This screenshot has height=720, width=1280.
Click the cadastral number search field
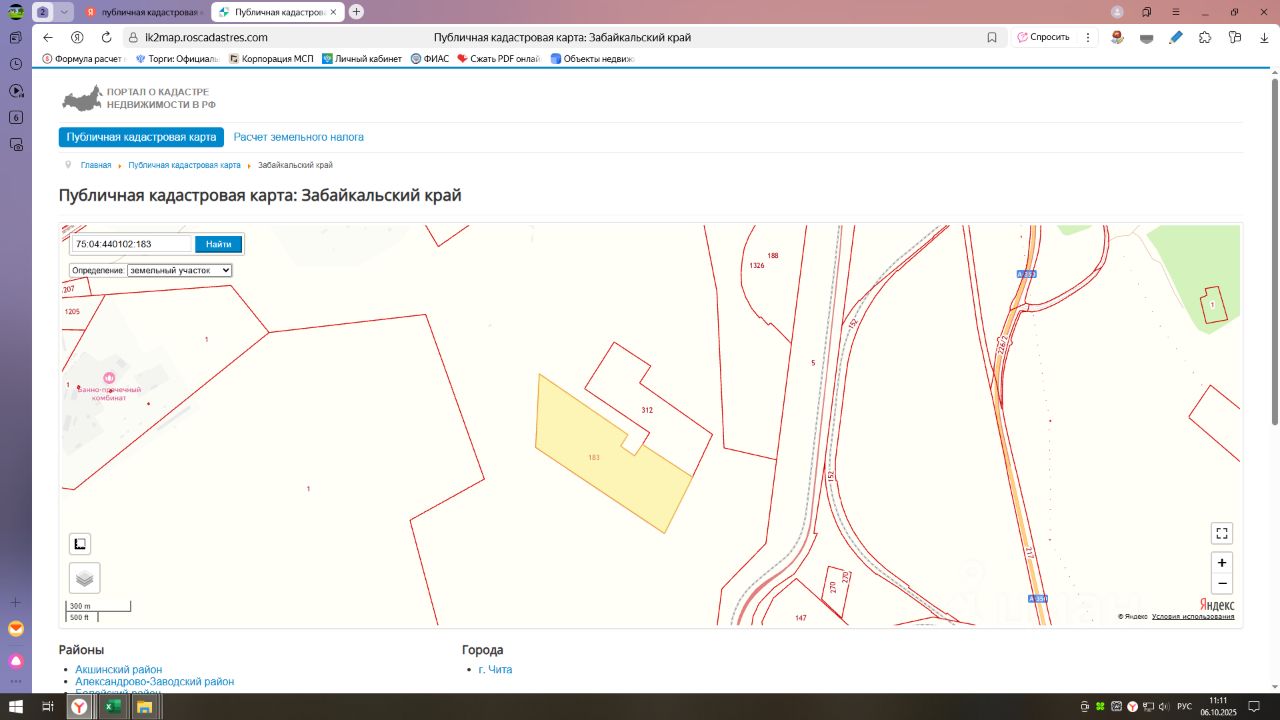pos(131,244)
